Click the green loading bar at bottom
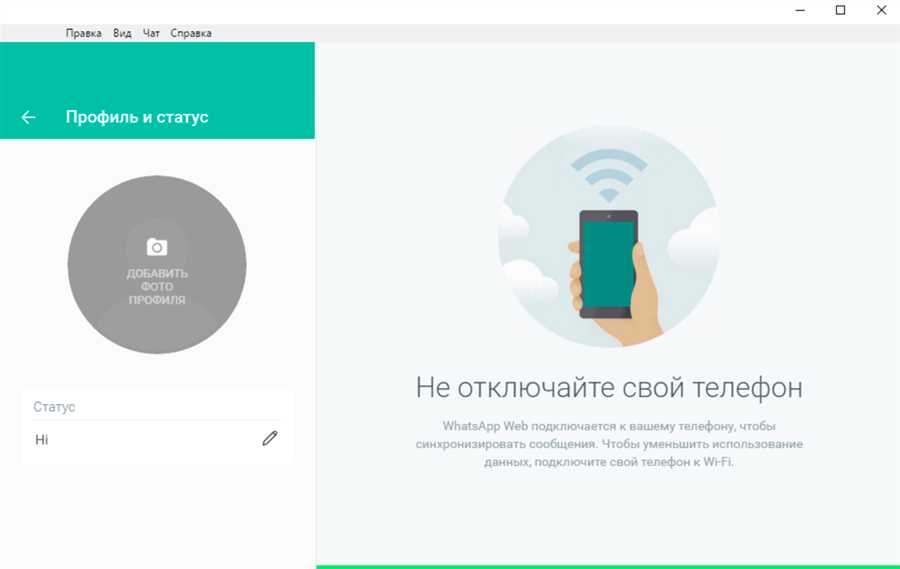 (x=608, y=566)
